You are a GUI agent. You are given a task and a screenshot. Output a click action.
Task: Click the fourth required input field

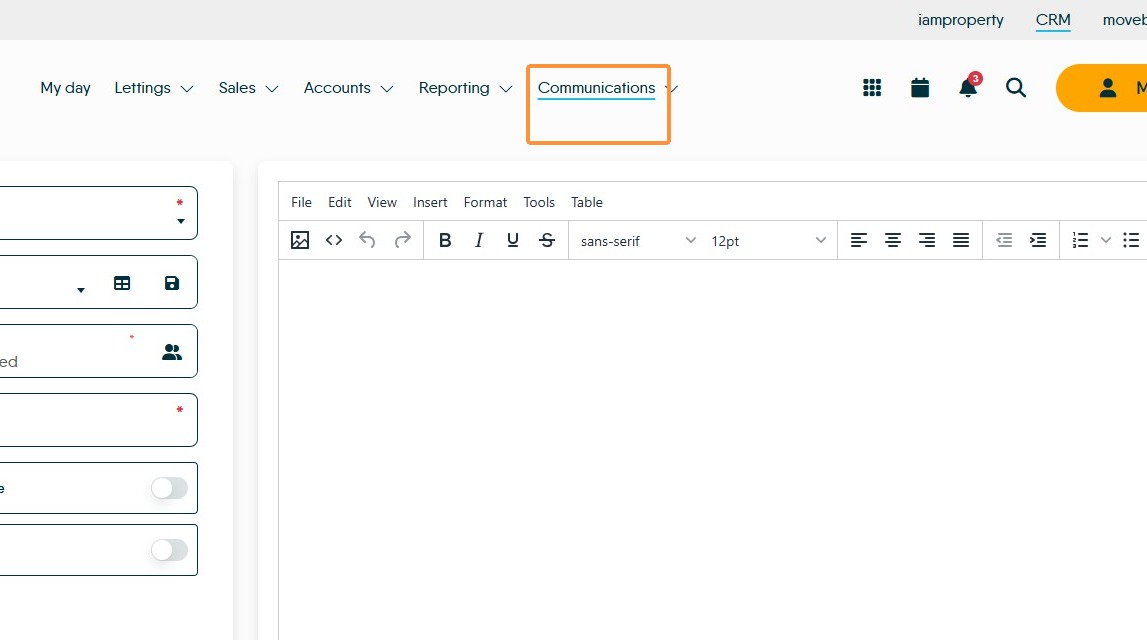click(98, 420)
